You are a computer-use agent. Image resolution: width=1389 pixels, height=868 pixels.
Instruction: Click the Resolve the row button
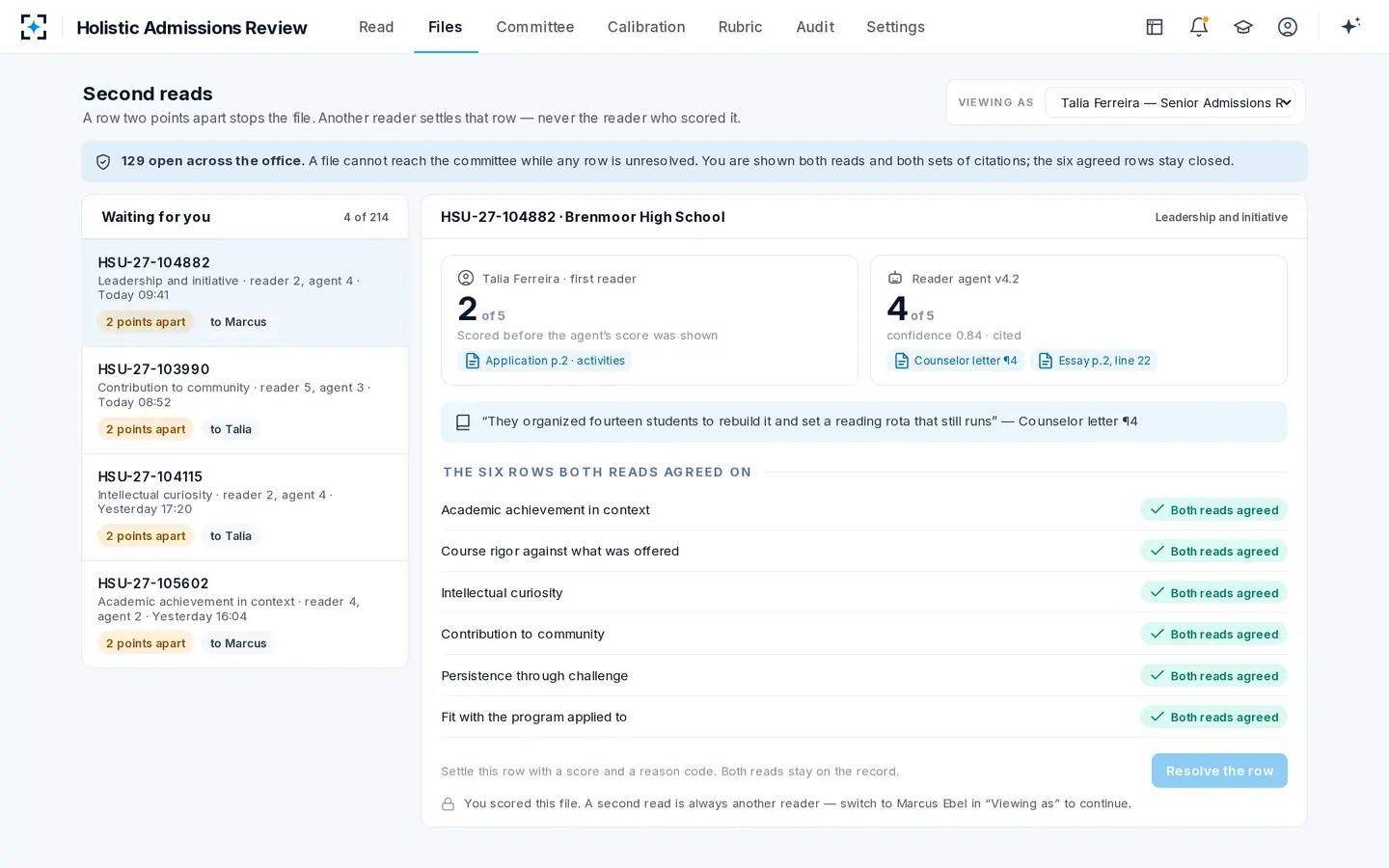tap(1219, 771)
